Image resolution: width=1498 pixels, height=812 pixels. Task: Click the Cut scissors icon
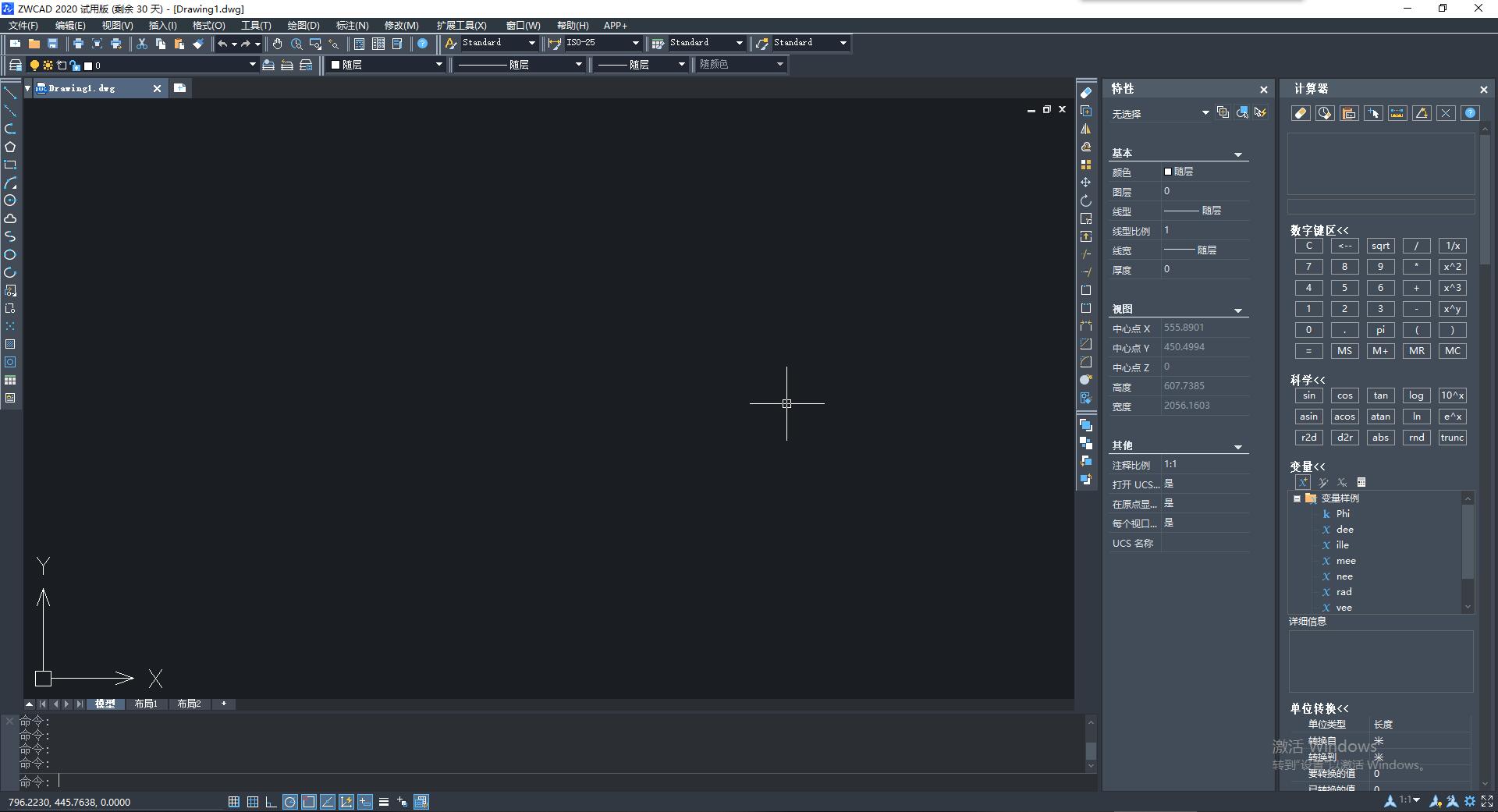click(x=141, y=44)
